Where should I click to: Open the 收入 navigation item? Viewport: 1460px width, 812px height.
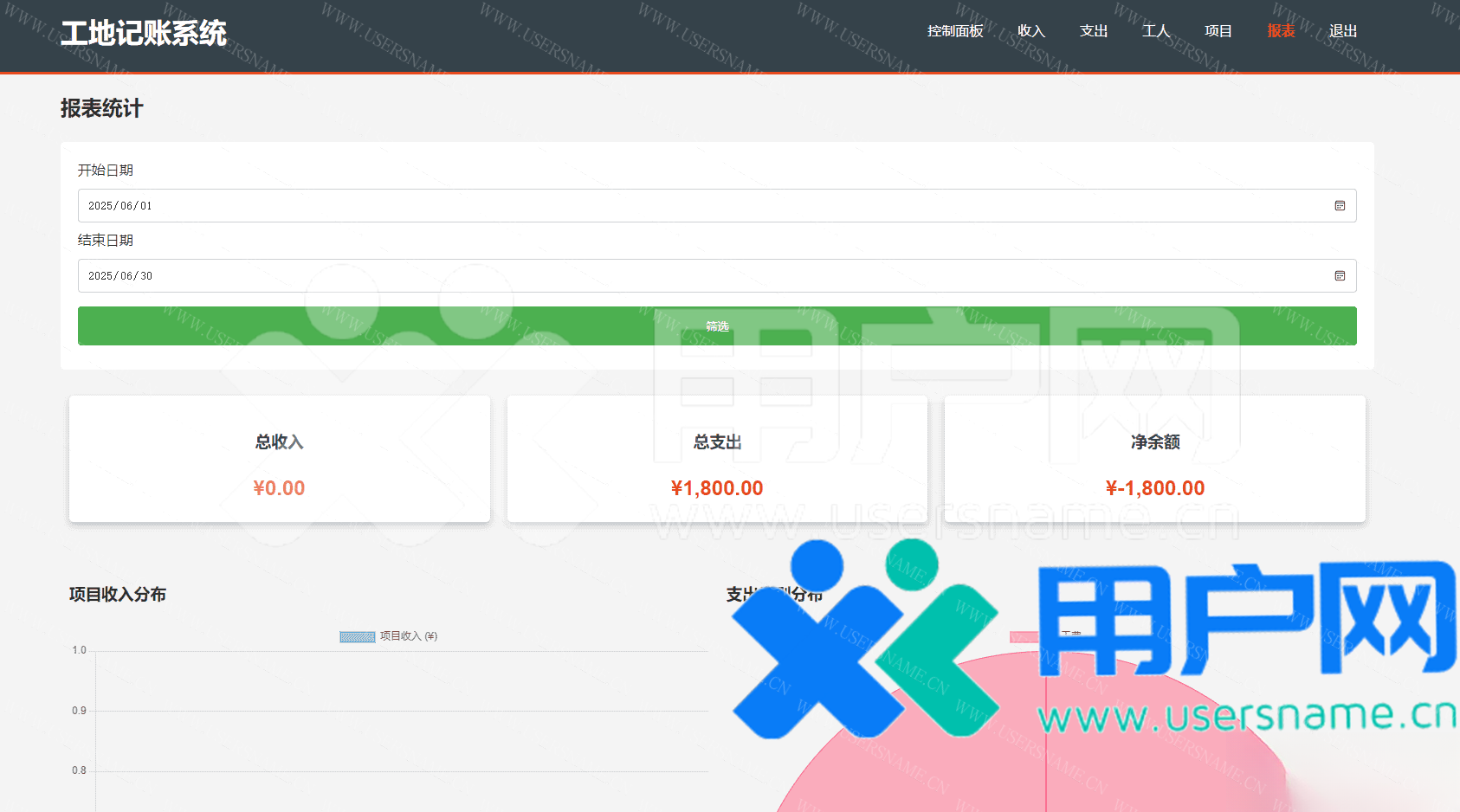(1031, 31)
